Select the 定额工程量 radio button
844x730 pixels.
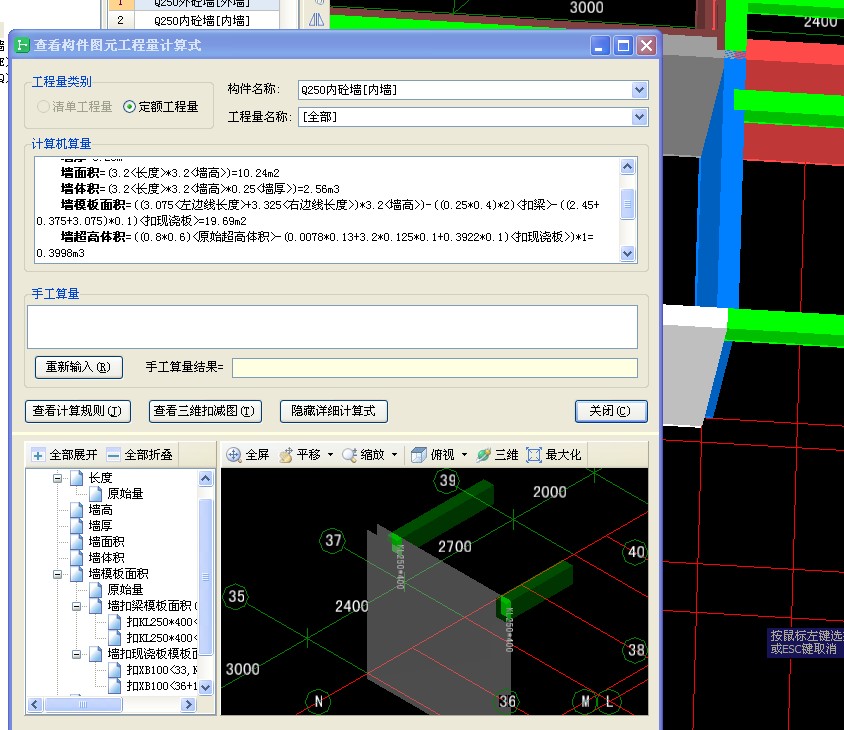click(129, 107)
